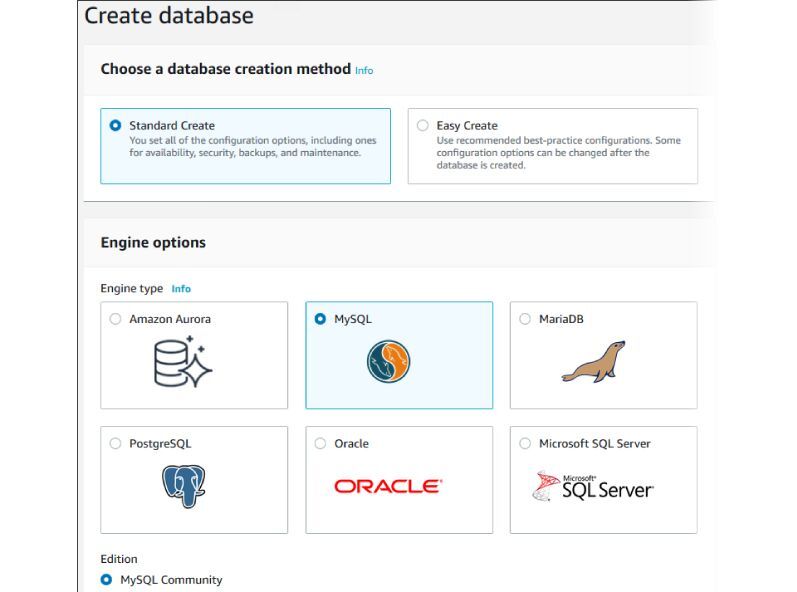
Task: Select the Standard Create radio button
Action: [115, 125]
